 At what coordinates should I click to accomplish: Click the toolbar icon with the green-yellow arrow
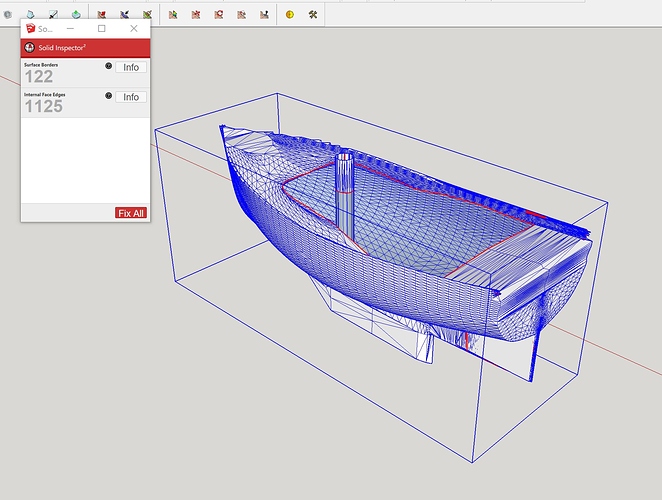pos(173,15)
